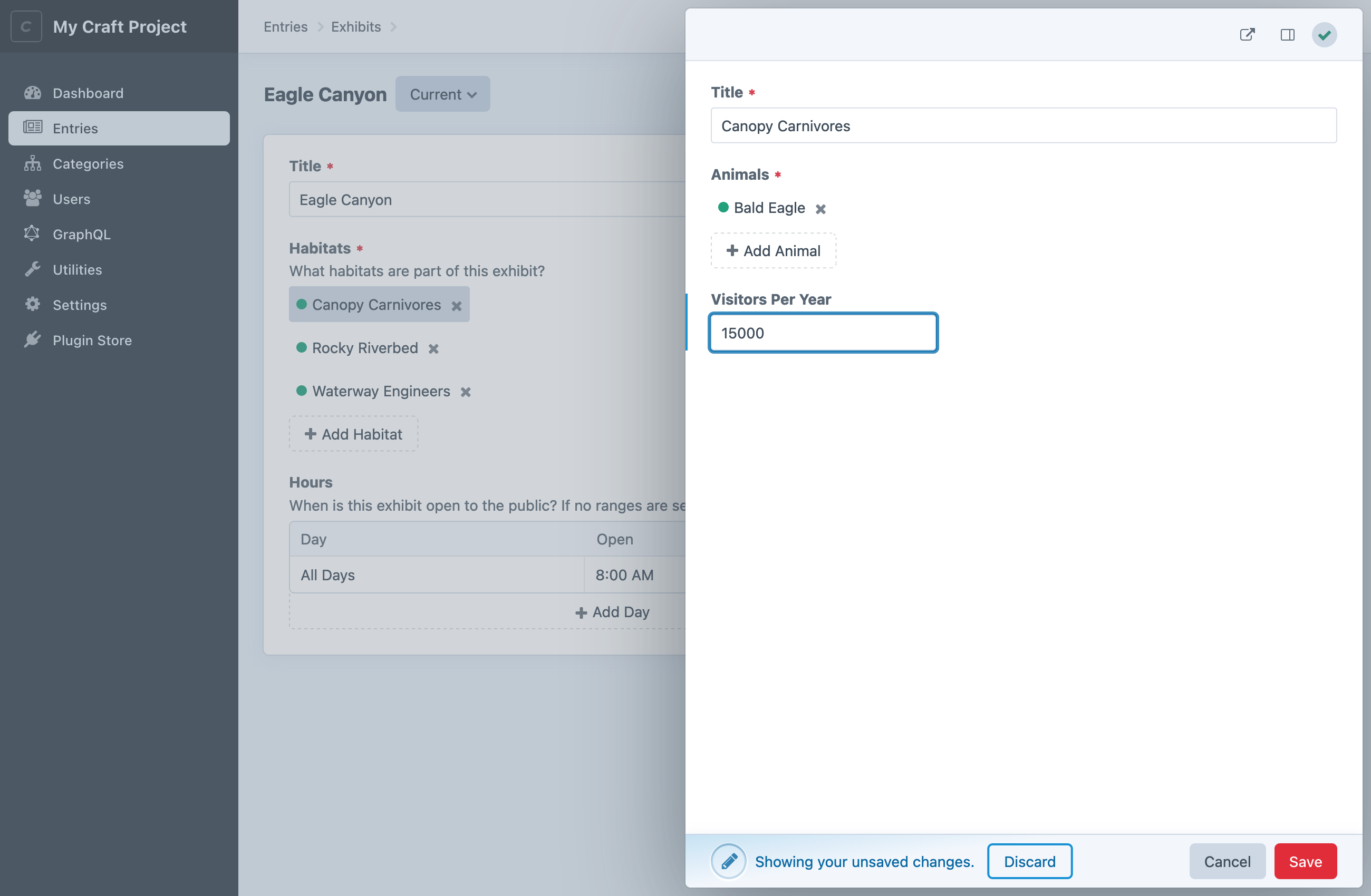
Task: Toggle the split-view panel icon
Action: click(x=1287, y=34)
